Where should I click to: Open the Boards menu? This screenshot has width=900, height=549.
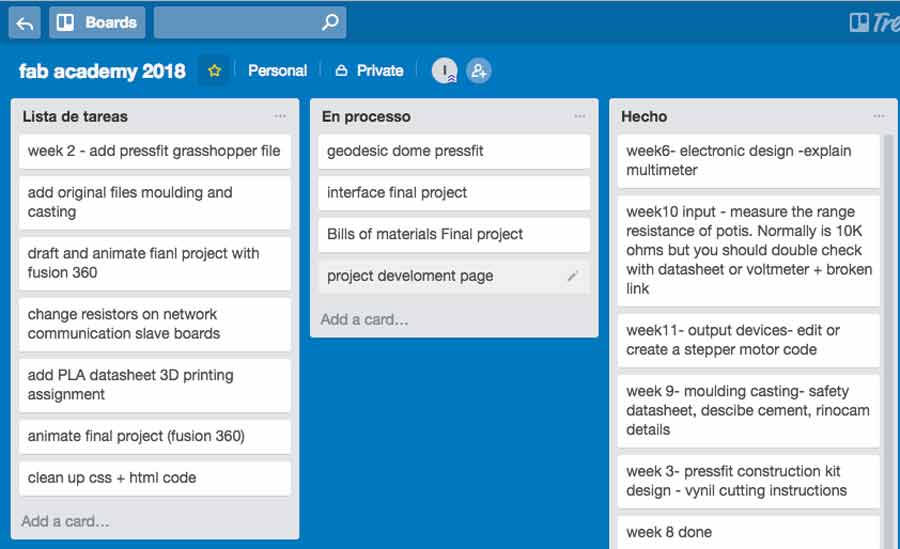[x=97, y=22]
